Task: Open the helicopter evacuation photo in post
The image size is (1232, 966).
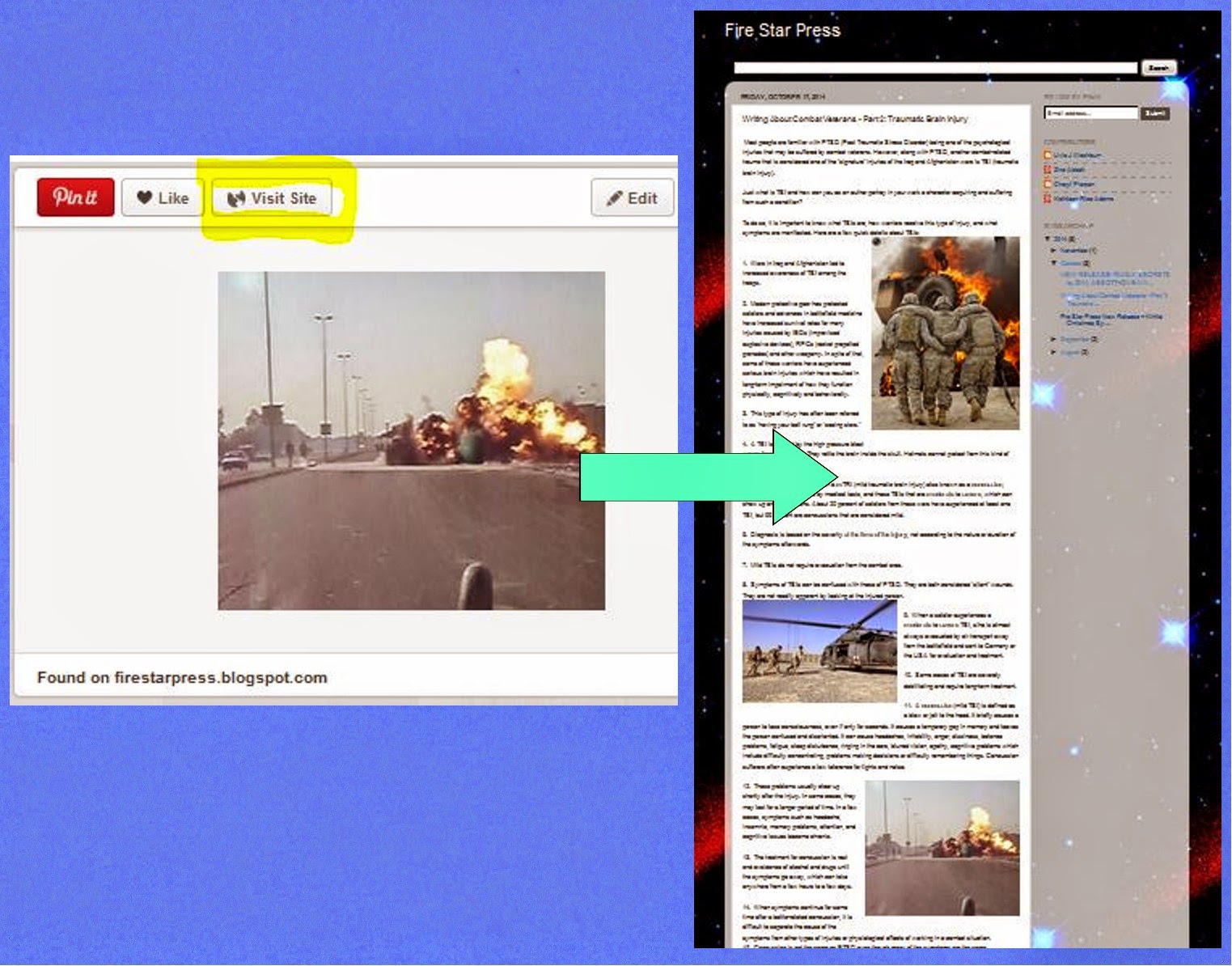Action: [819, 650]
